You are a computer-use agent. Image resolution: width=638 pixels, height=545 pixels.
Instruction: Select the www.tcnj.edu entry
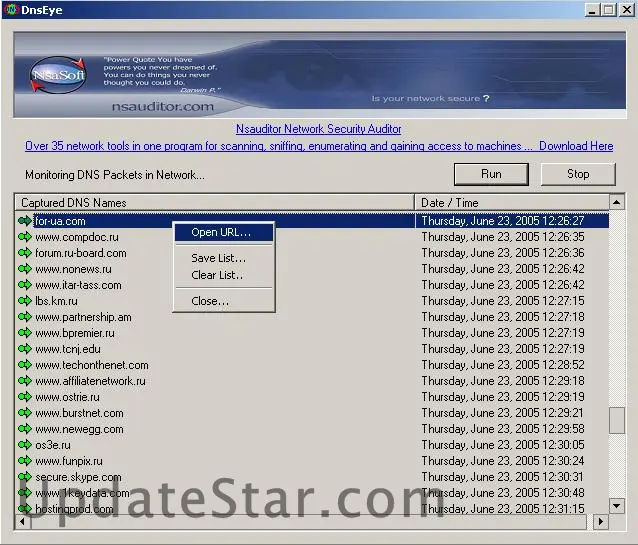coord(68,349)
